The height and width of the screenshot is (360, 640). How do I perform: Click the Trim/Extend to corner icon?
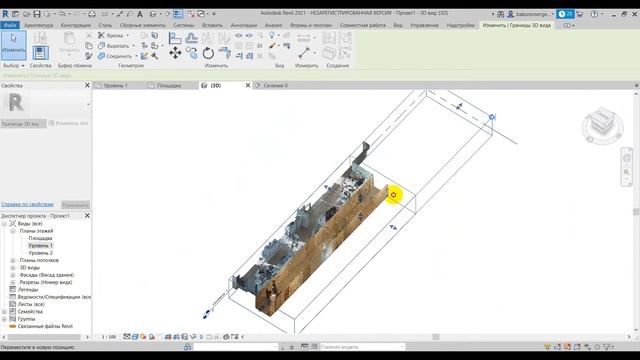[224, 53]
